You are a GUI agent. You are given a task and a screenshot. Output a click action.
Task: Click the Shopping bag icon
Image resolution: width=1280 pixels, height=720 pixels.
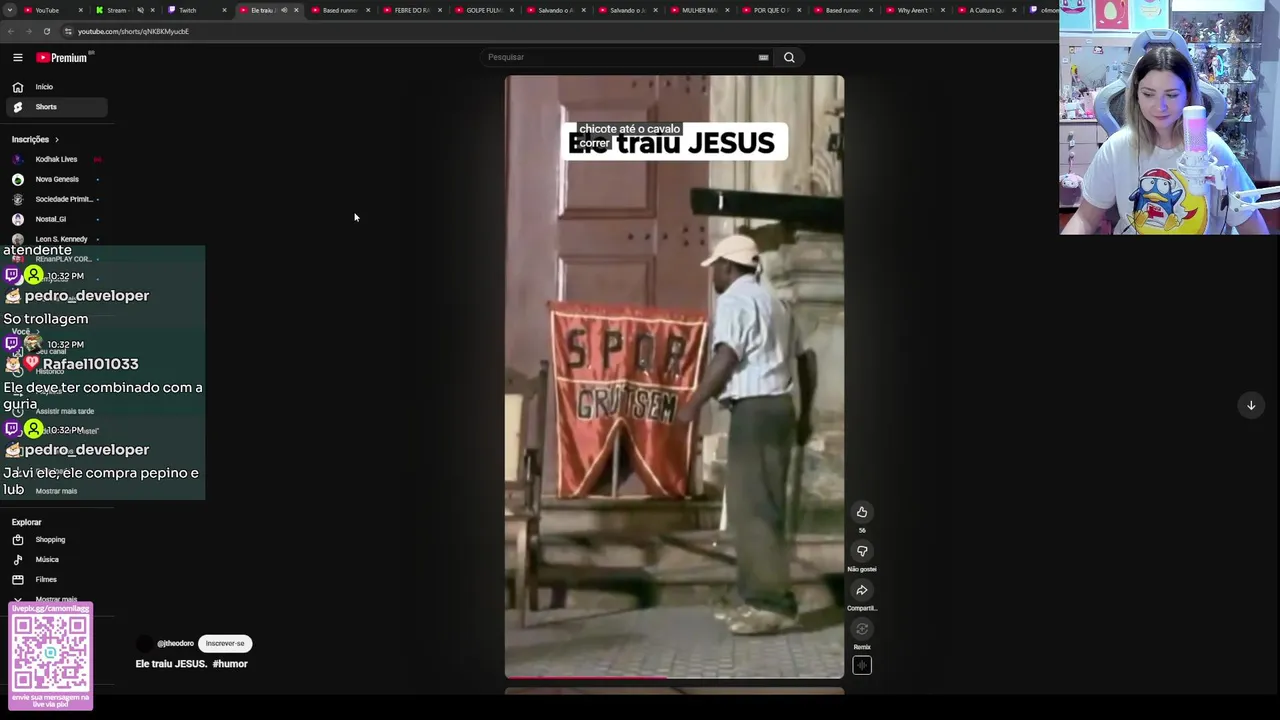click(x=17, y=540)
